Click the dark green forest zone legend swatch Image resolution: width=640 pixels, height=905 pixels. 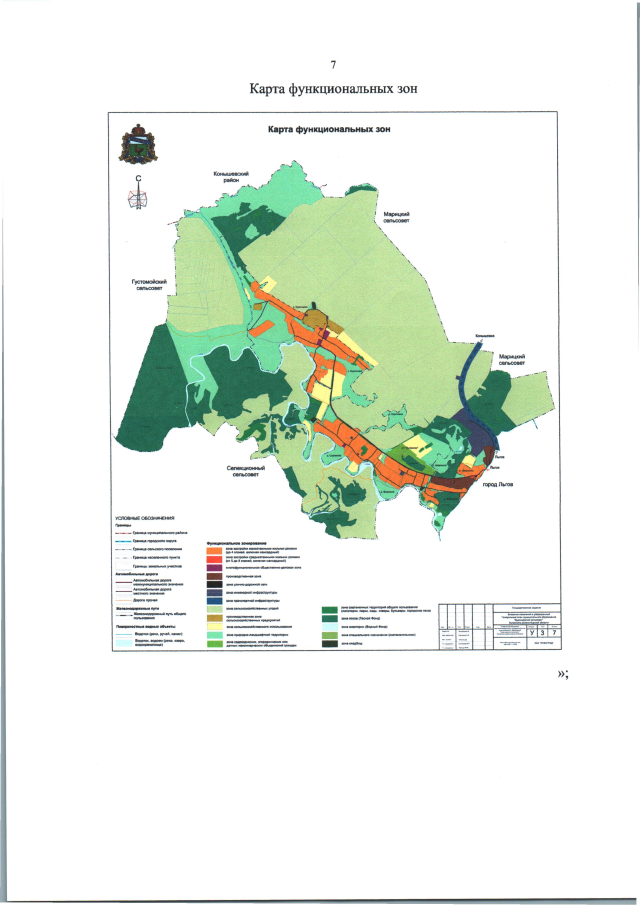[x=328, y=620]
